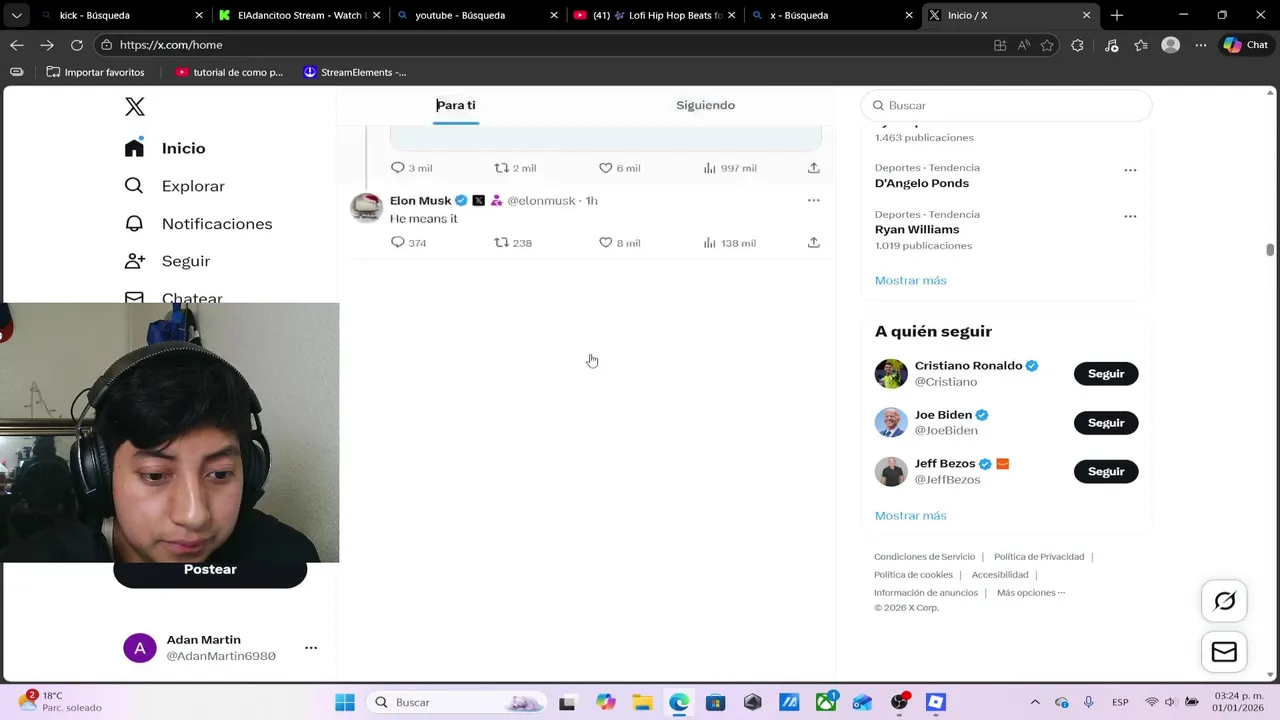
Task: Add this page to favorites star
Action: point(1047,45)
